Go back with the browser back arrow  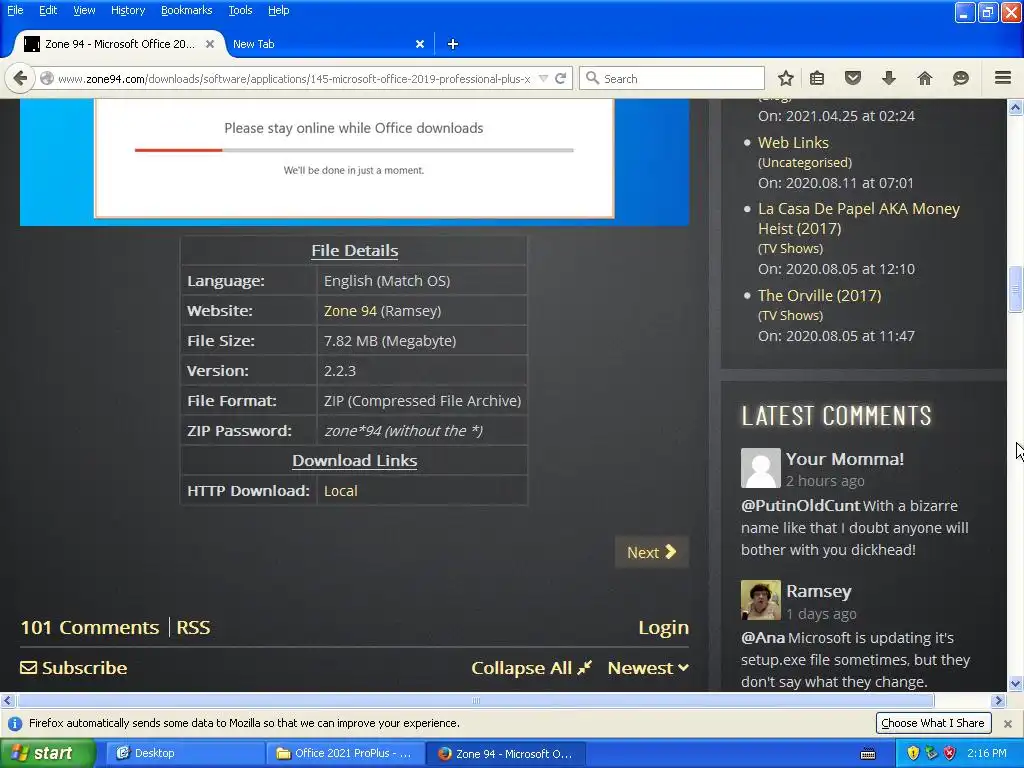point(20,78)
